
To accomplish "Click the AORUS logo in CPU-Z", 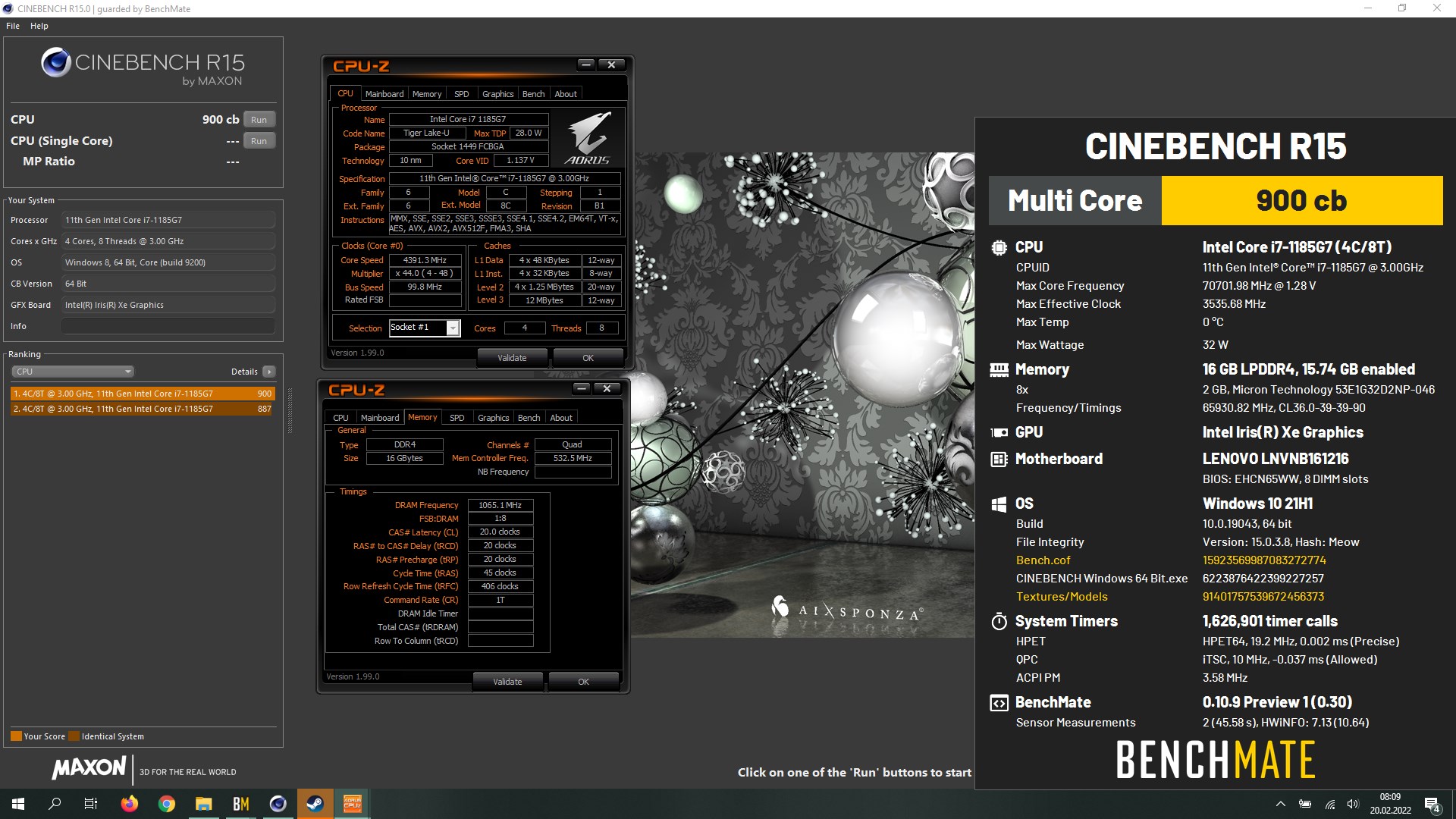I will 588,138.
